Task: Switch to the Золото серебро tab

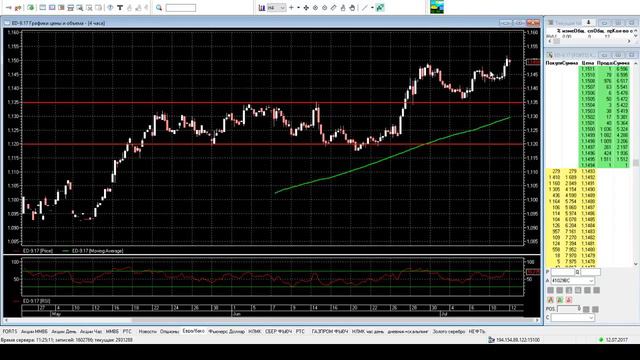Action: (449, 331)
